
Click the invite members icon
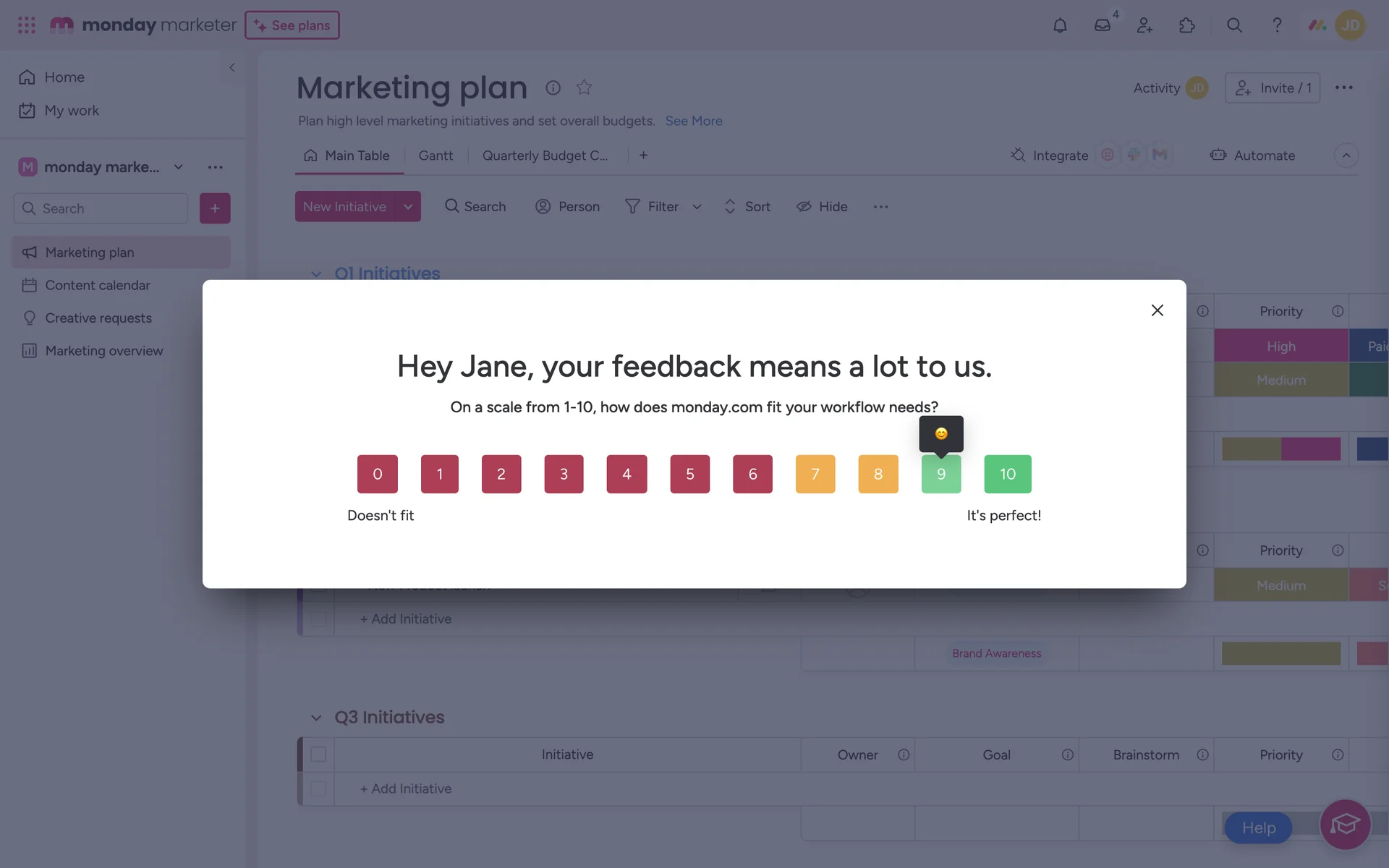(1144, 25)
